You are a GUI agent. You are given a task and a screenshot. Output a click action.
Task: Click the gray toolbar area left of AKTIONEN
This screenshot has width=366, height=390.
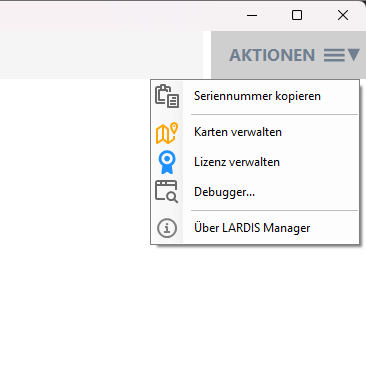point(101,55)
